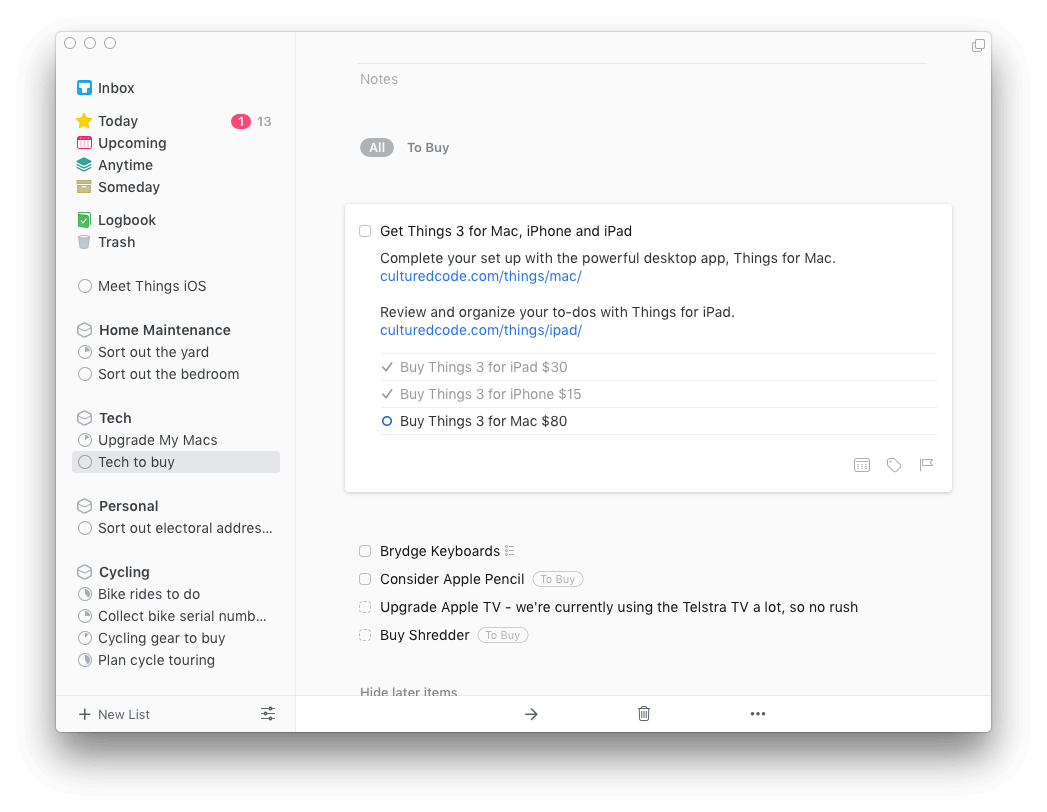Viewport: 1047px width, 812px height.
Task: Click the Today star icon
Action: pos(84,121)
